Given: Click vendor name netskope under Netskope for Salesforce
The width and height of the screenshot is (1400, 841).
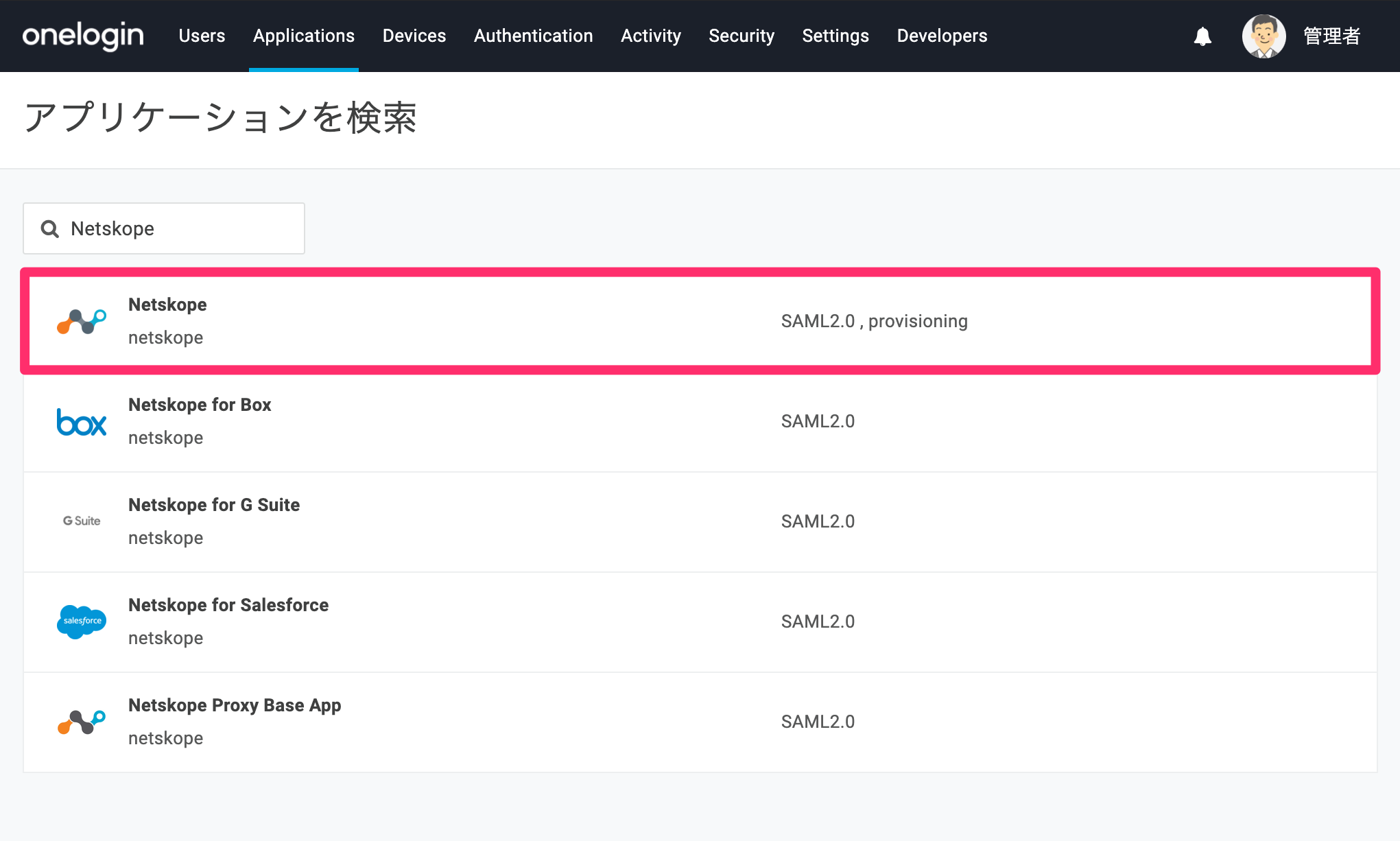Looking at the screenshot, I should click(x=165, y=639).
